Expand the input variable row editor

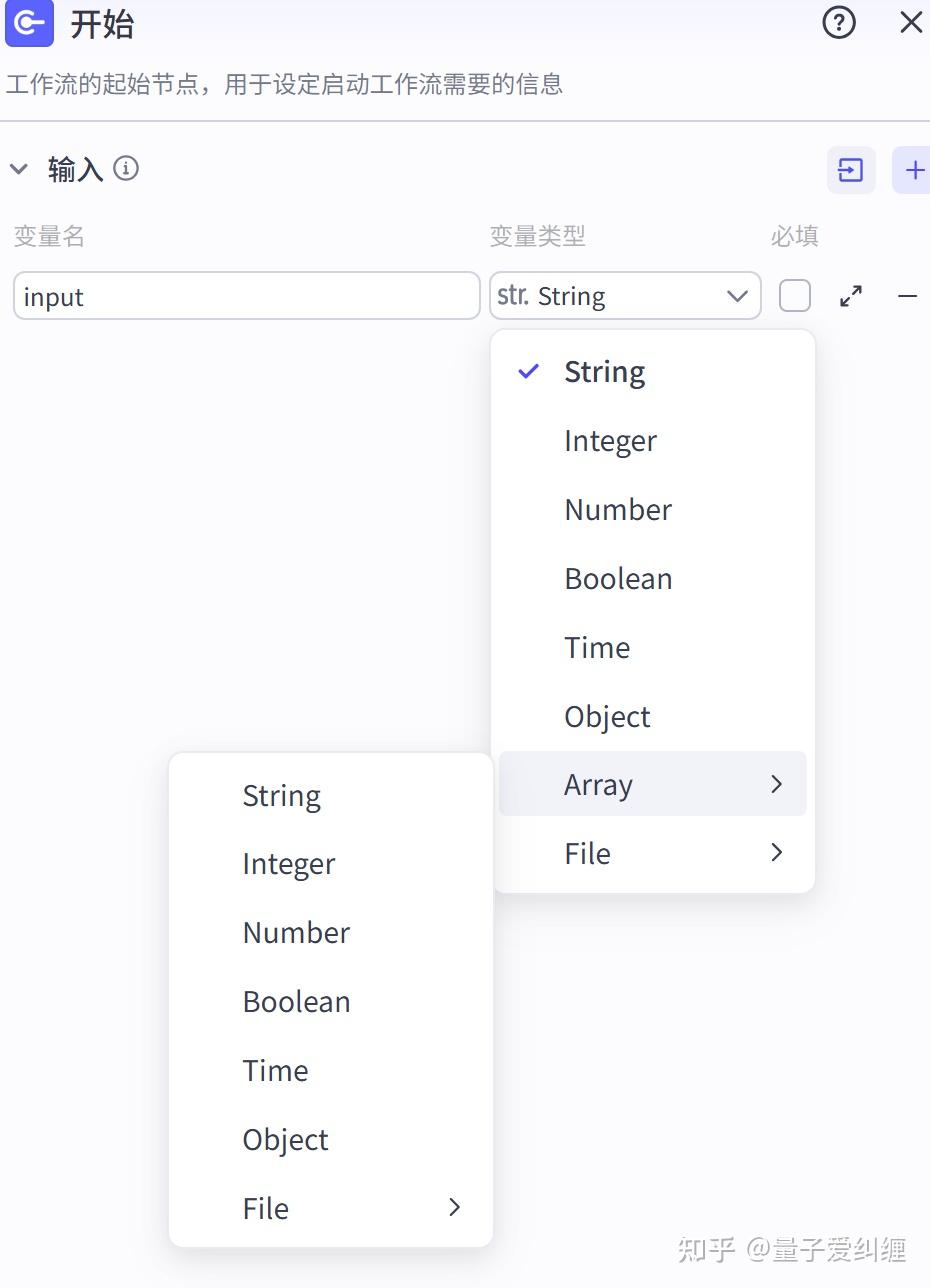pos(850,296)
